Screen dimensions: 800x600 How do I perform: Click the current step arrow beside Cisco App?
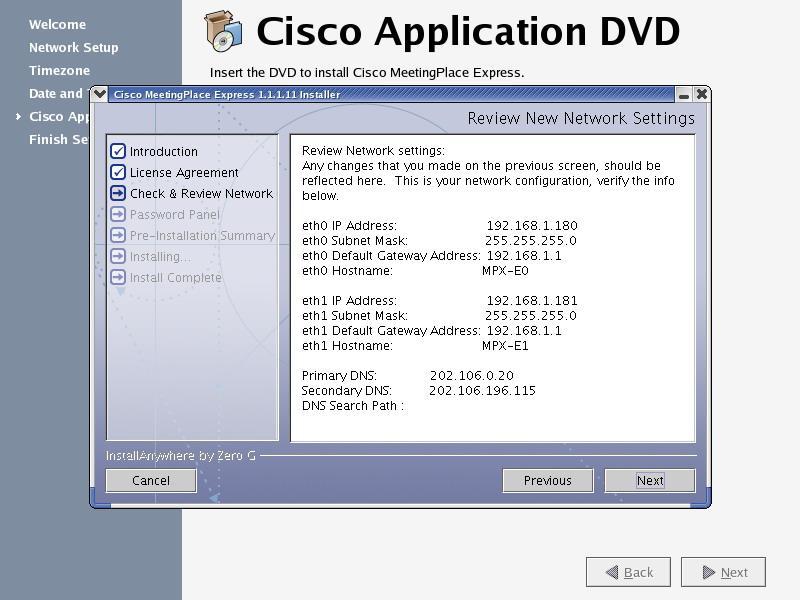[18, 116]
